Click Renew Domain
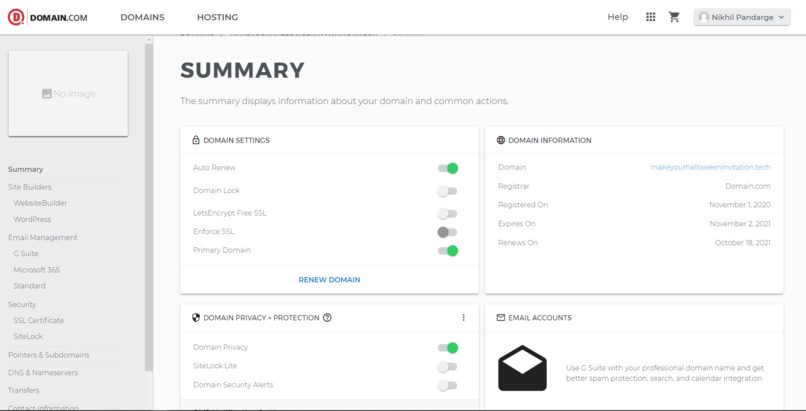 [329, 279]
